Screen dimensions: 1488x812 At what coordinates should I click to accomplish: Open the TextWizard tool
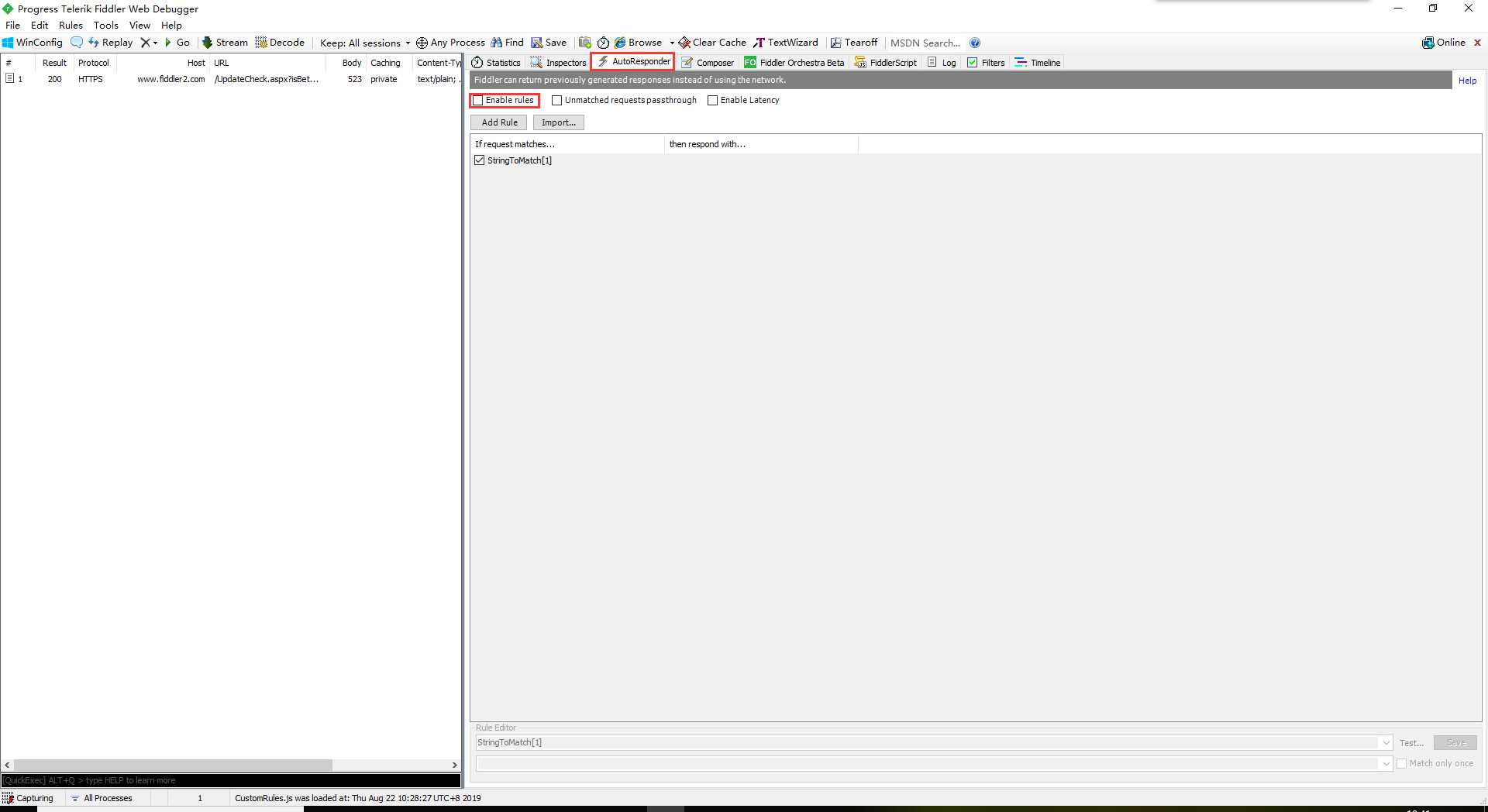click(x=786, y=43)
